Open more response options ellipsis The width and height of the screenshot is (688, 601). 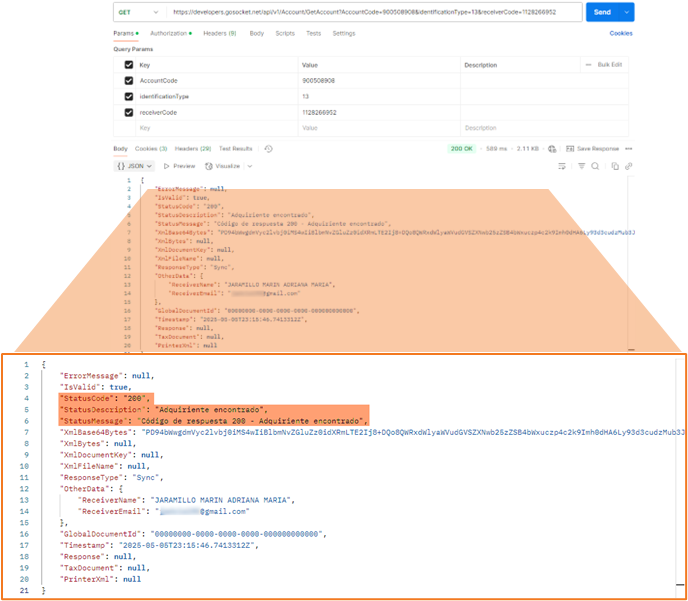(628, 149)
